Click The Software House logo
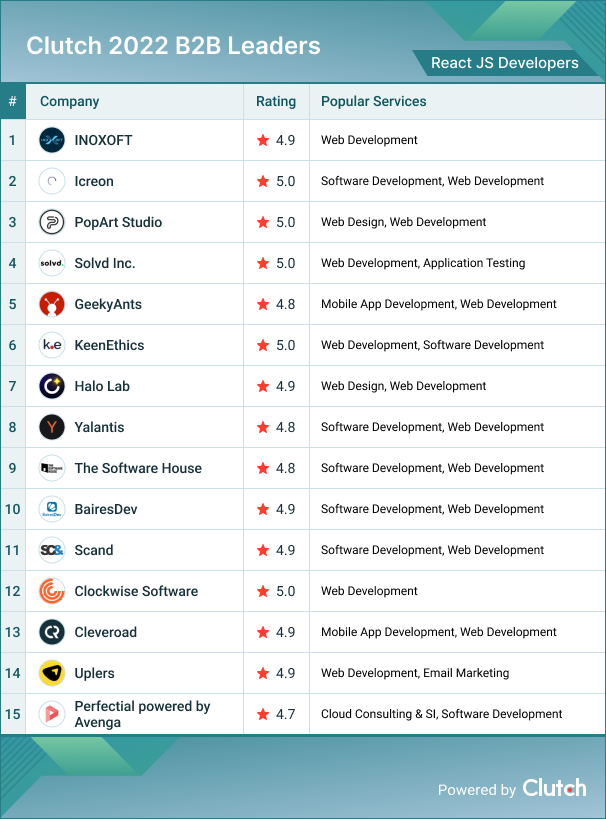This screenshot has height=819, width=606. pyautogui.click(x=52, y=468)
